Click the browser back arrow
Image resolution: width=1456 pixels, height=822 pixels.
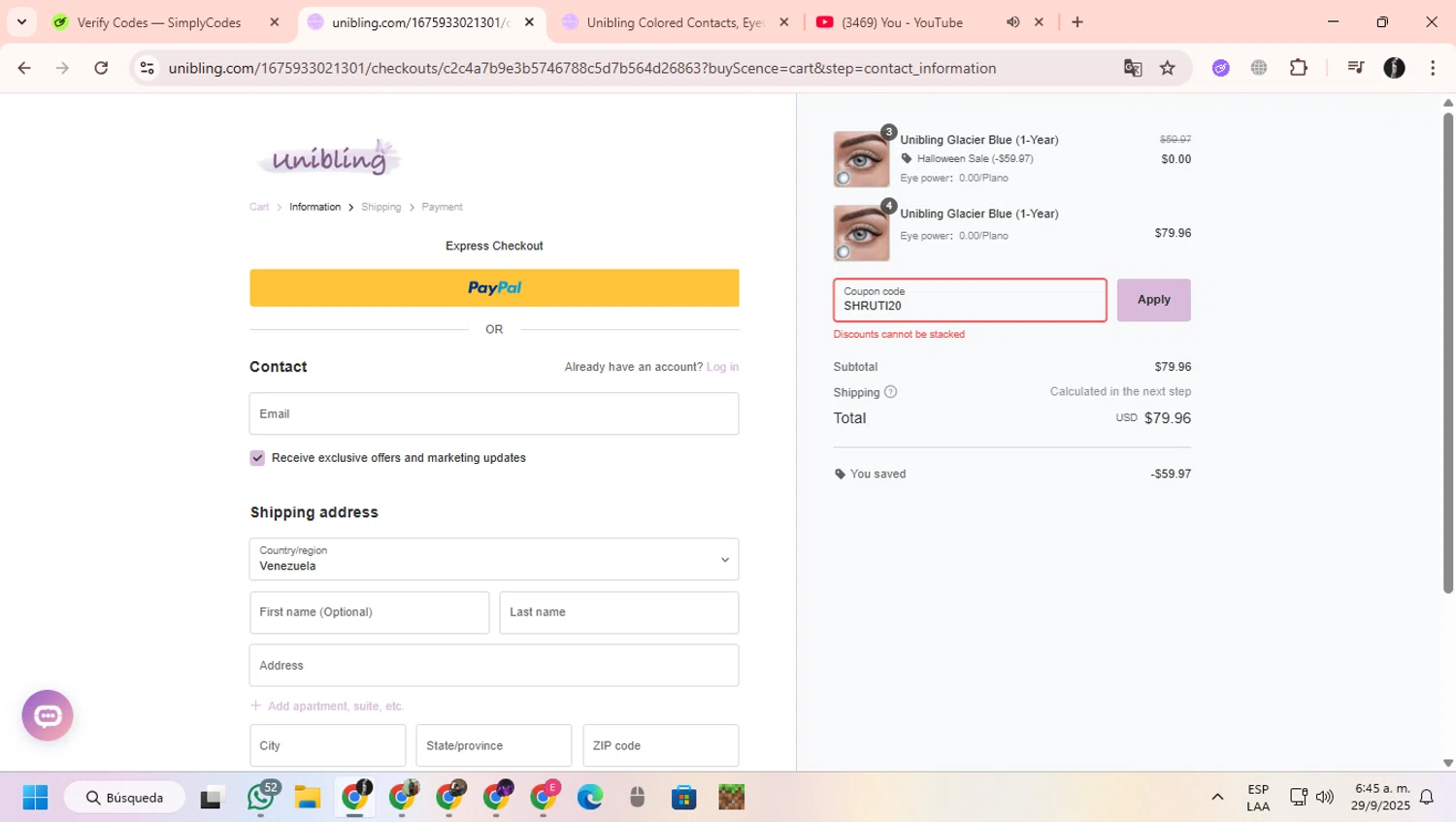(x=24, y=68)
